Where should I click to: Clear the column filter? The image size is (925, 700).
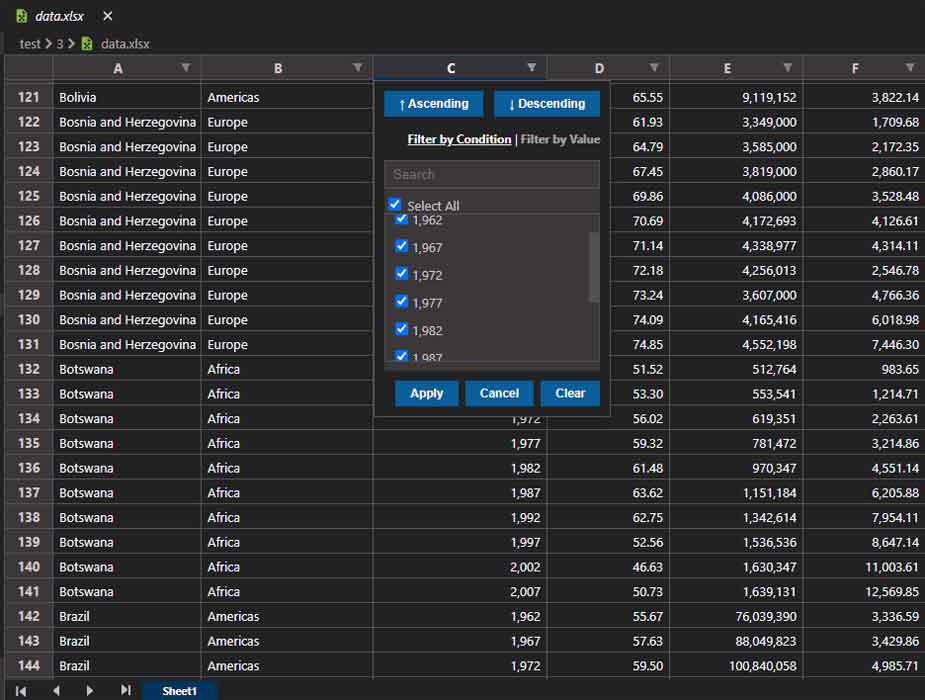tap(570, 393)
